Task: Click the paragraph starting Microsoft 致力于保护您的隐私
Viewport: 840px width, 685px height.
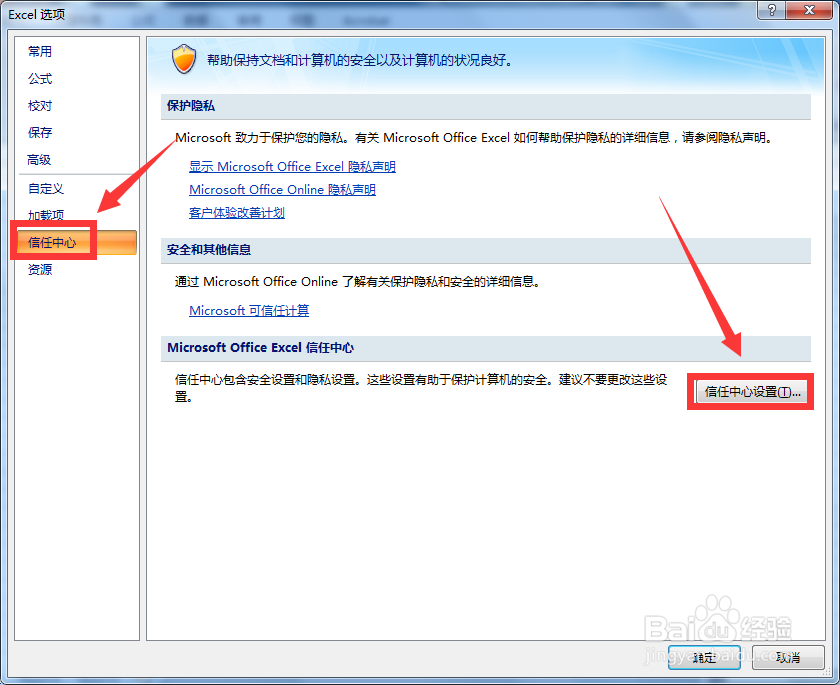Action: 475,138
